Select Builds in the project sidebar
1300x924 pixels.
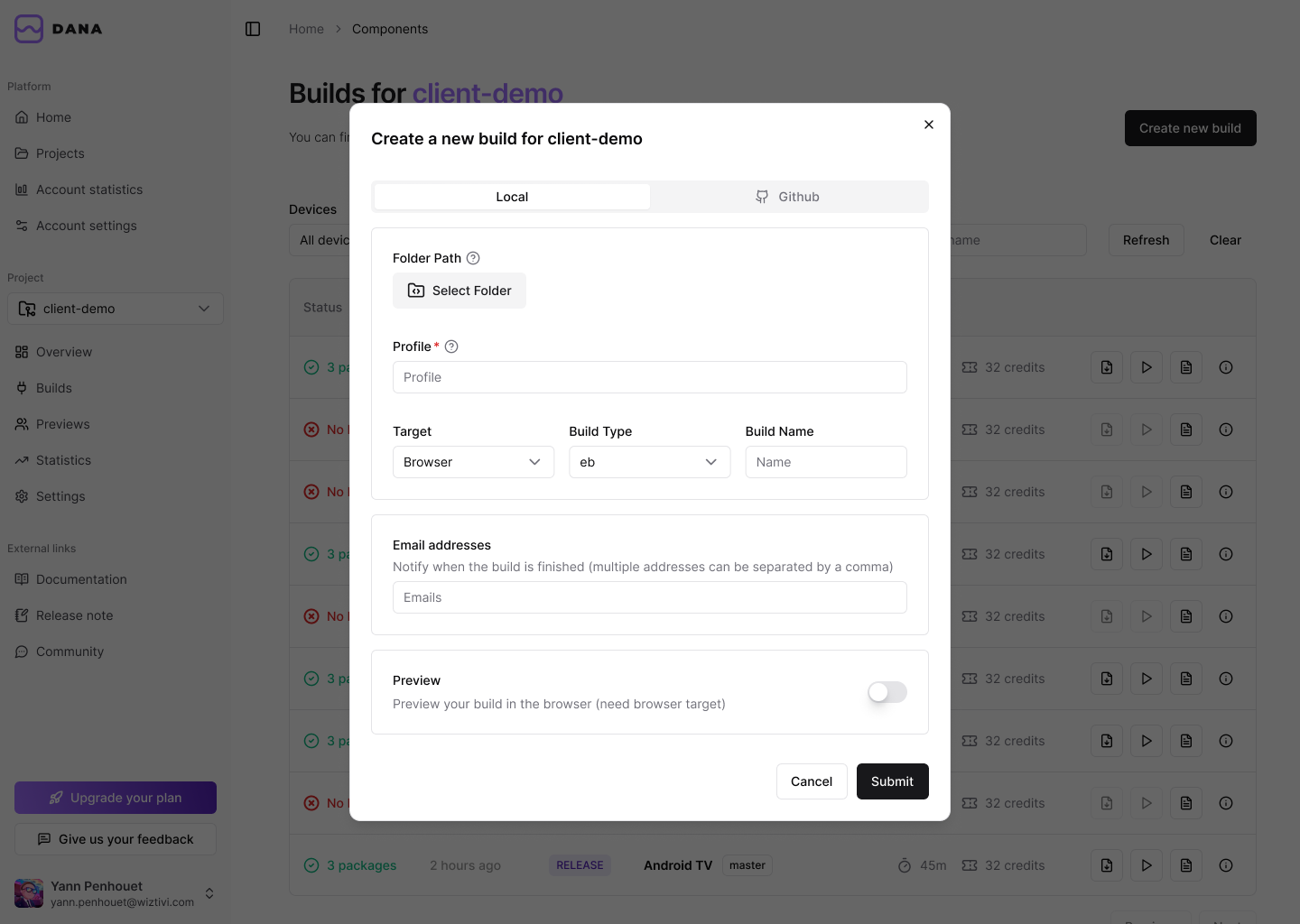click(53, 388)
